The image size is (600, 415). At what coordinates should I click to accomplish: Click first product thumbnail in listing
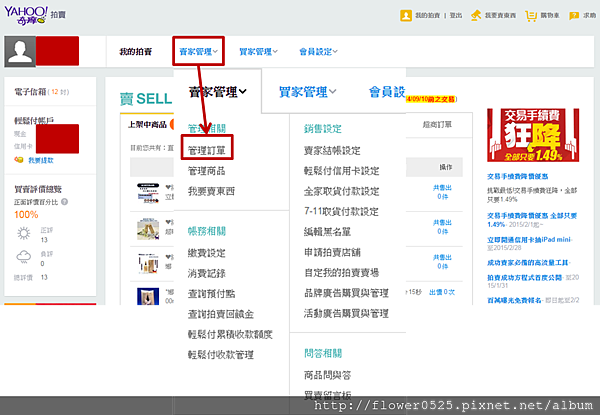coord(148,193)
